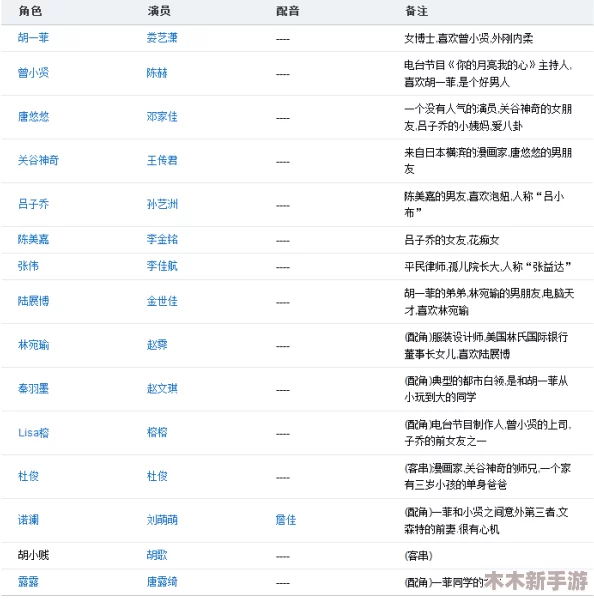Select the 林宛瑜 note about 服装设计师

pos(486,346)
